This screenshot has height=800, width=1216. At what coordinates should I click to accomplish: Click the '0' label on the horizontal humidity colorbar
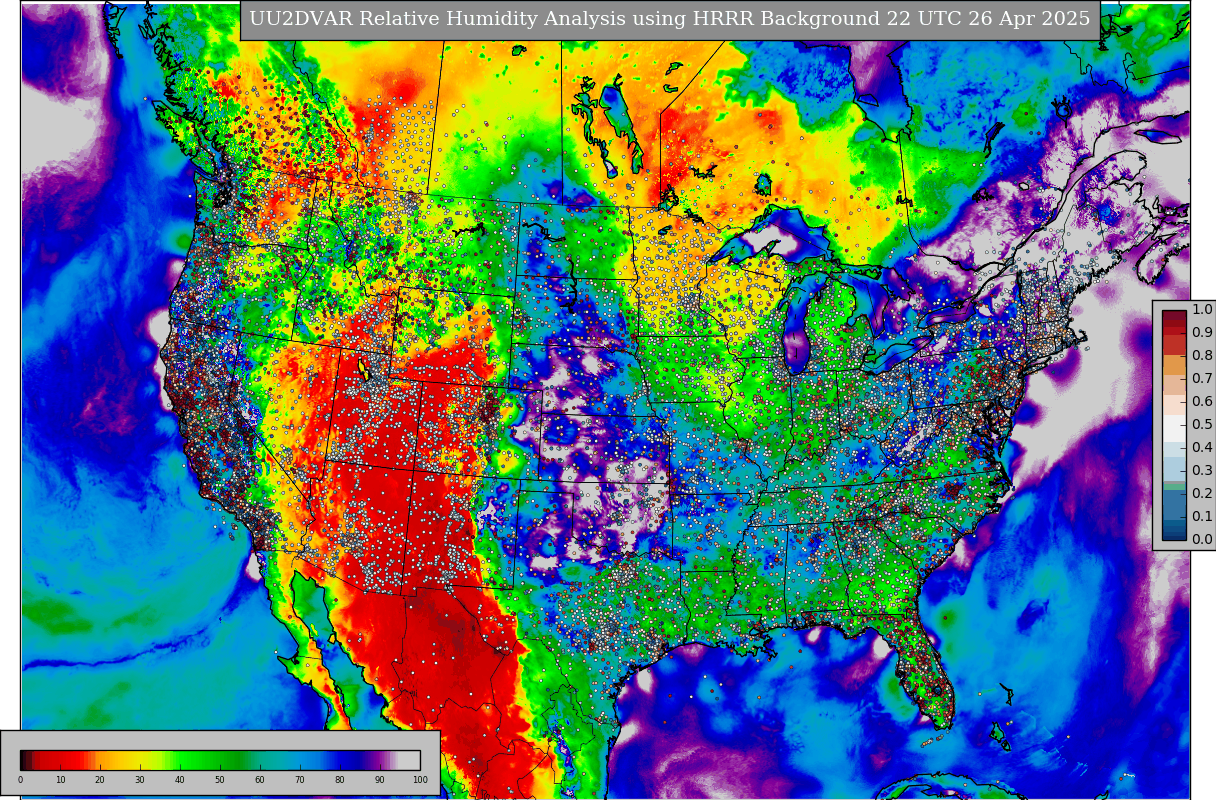tap(20, 780)
